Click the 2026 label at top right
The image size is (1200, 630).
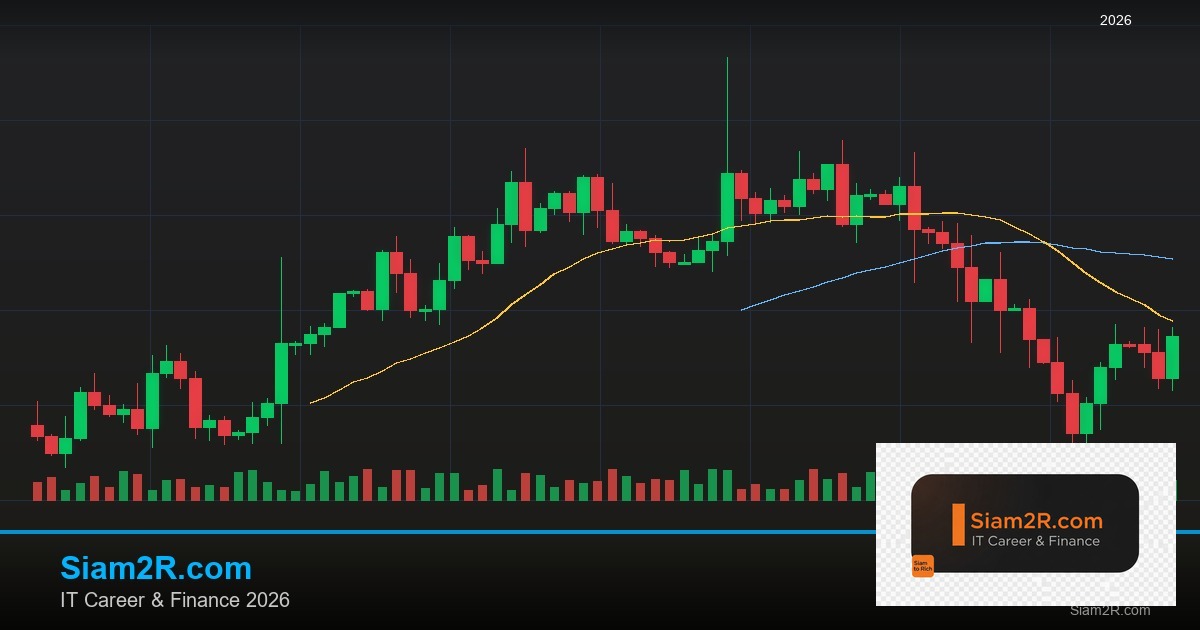pyautogui.click(x=1115, y=20)
